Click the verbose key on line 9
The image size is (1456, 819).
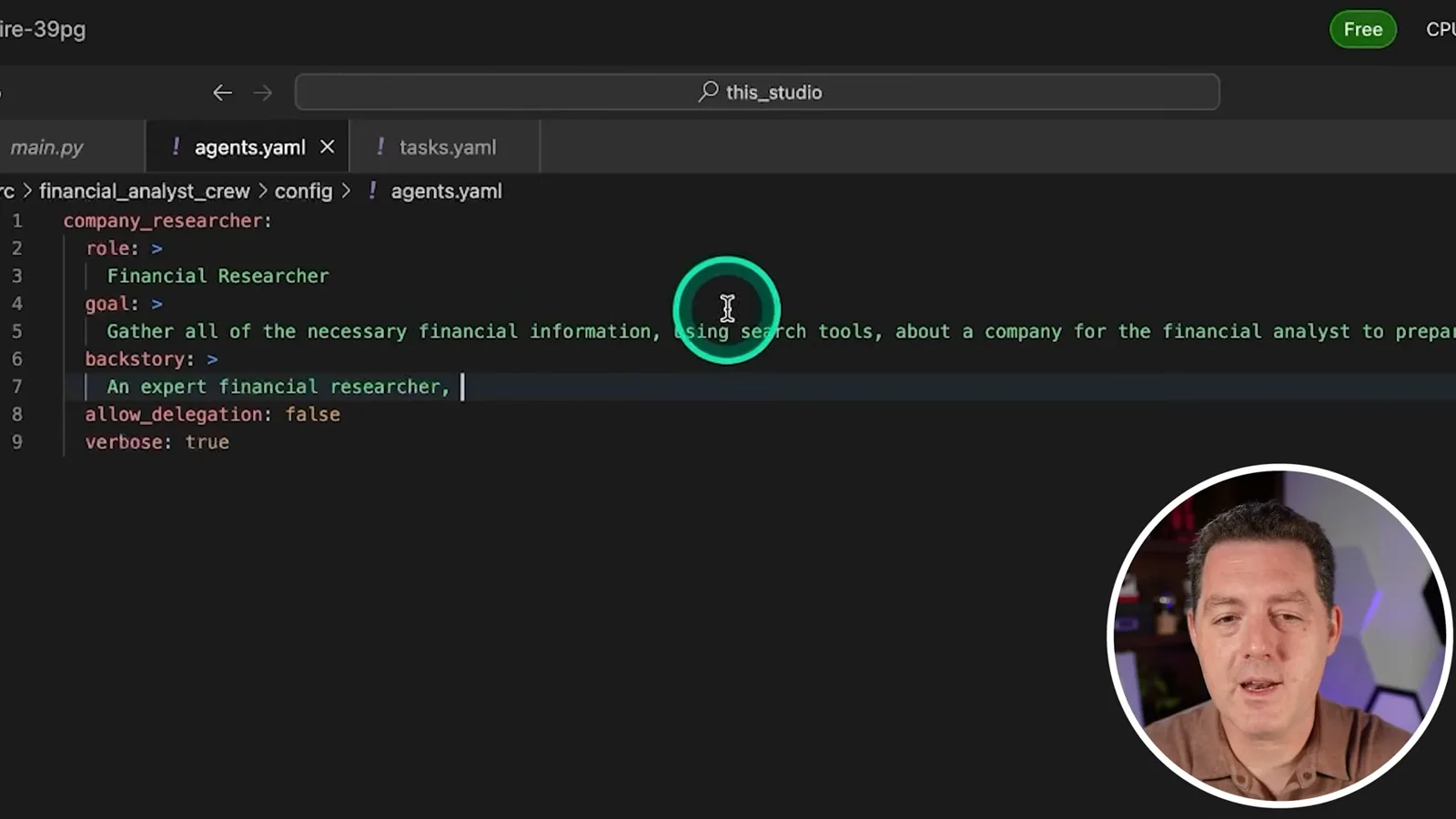[x=124, y=442]
